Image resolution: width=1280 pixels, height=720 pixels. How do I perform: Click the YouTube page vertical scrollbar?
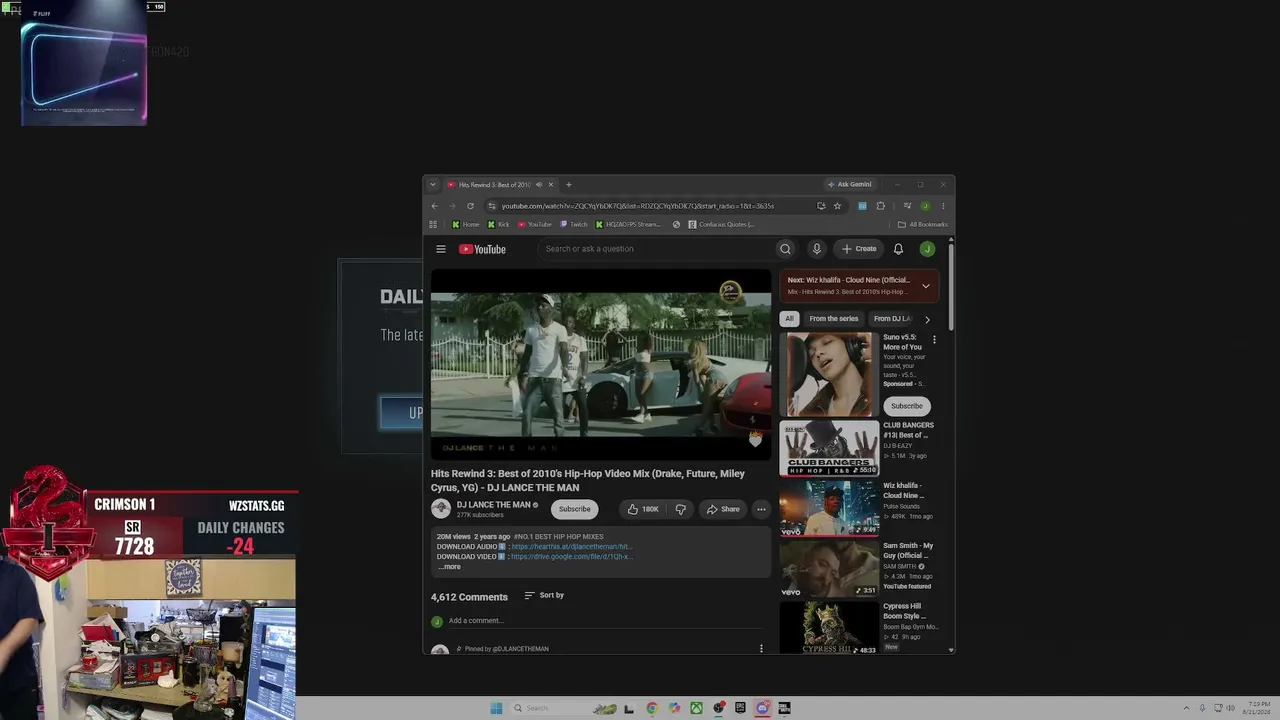coord(951,285)
